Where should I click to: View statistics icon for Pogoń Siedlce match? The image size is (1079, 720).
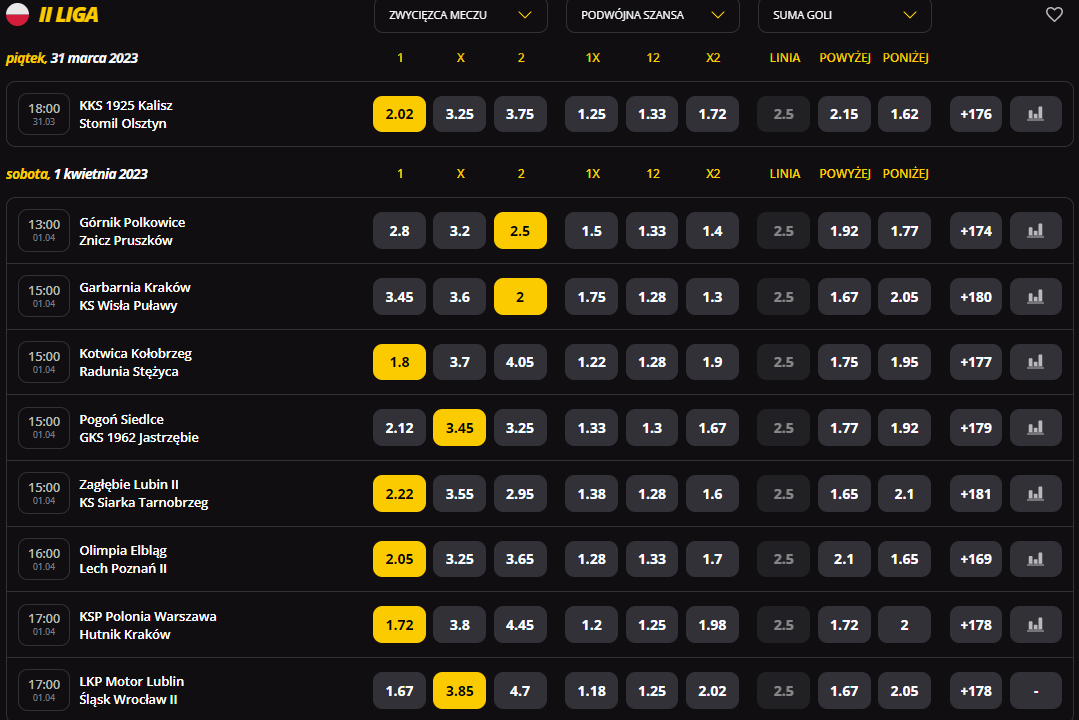[1036, 428]
